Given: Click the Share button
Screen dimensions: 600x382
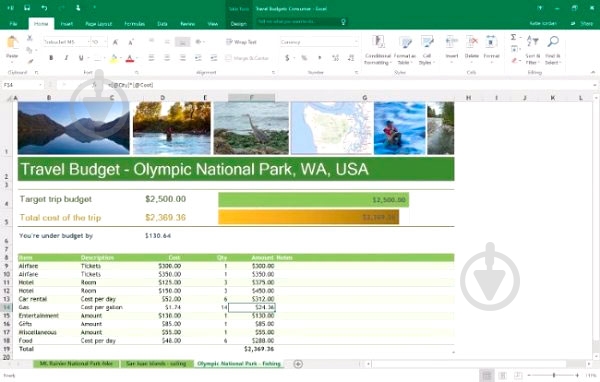Looking at the screenshot, I should pos(582,24).
